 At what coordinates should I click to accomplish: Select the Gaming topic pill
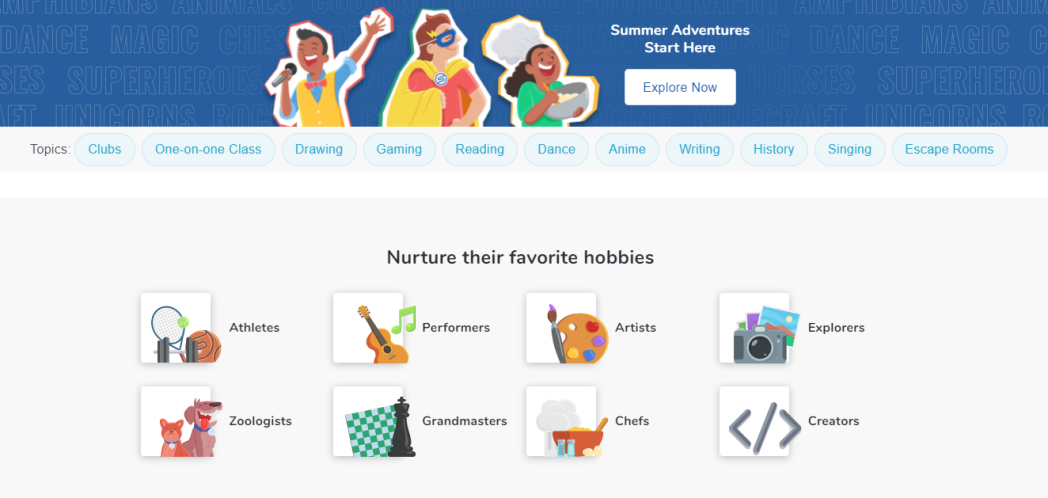[399, 150]
